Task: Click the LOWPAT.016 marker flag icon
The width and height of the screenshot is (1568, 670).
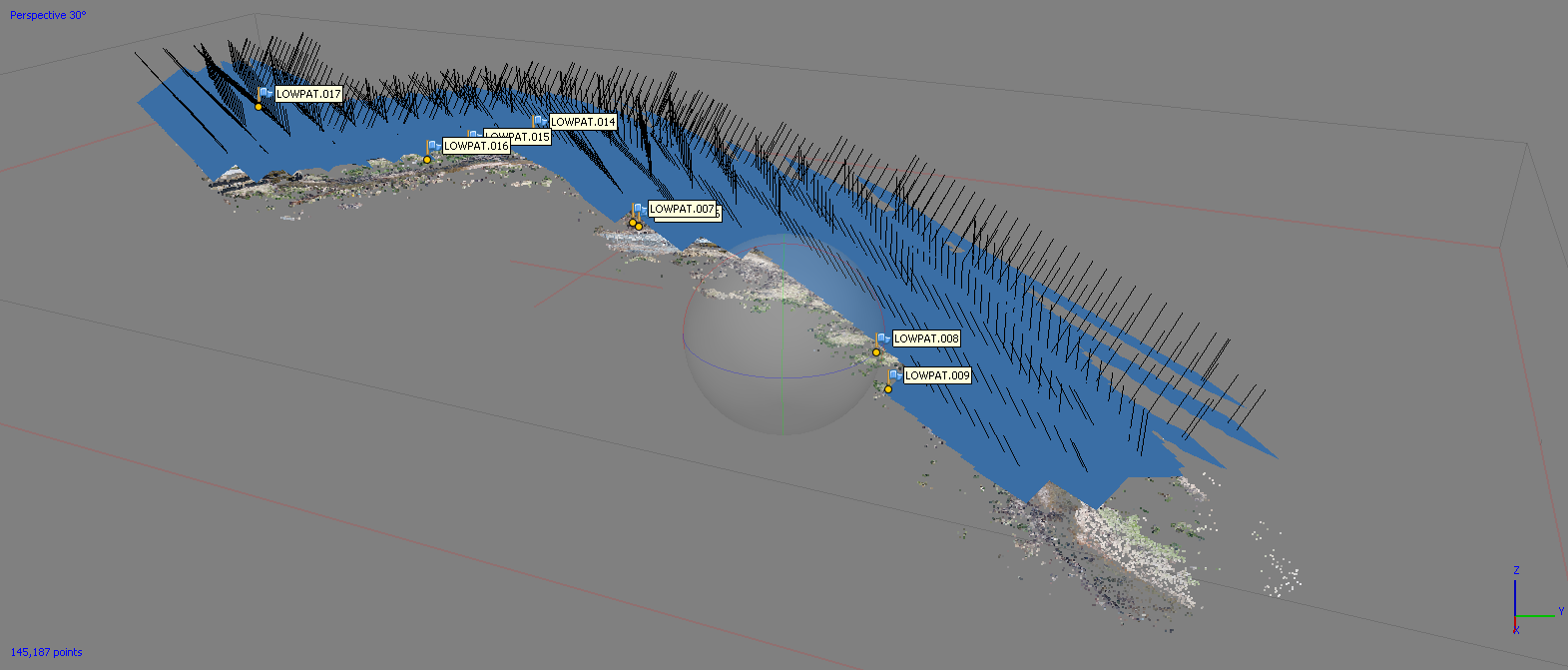Action: pos(433,146)
